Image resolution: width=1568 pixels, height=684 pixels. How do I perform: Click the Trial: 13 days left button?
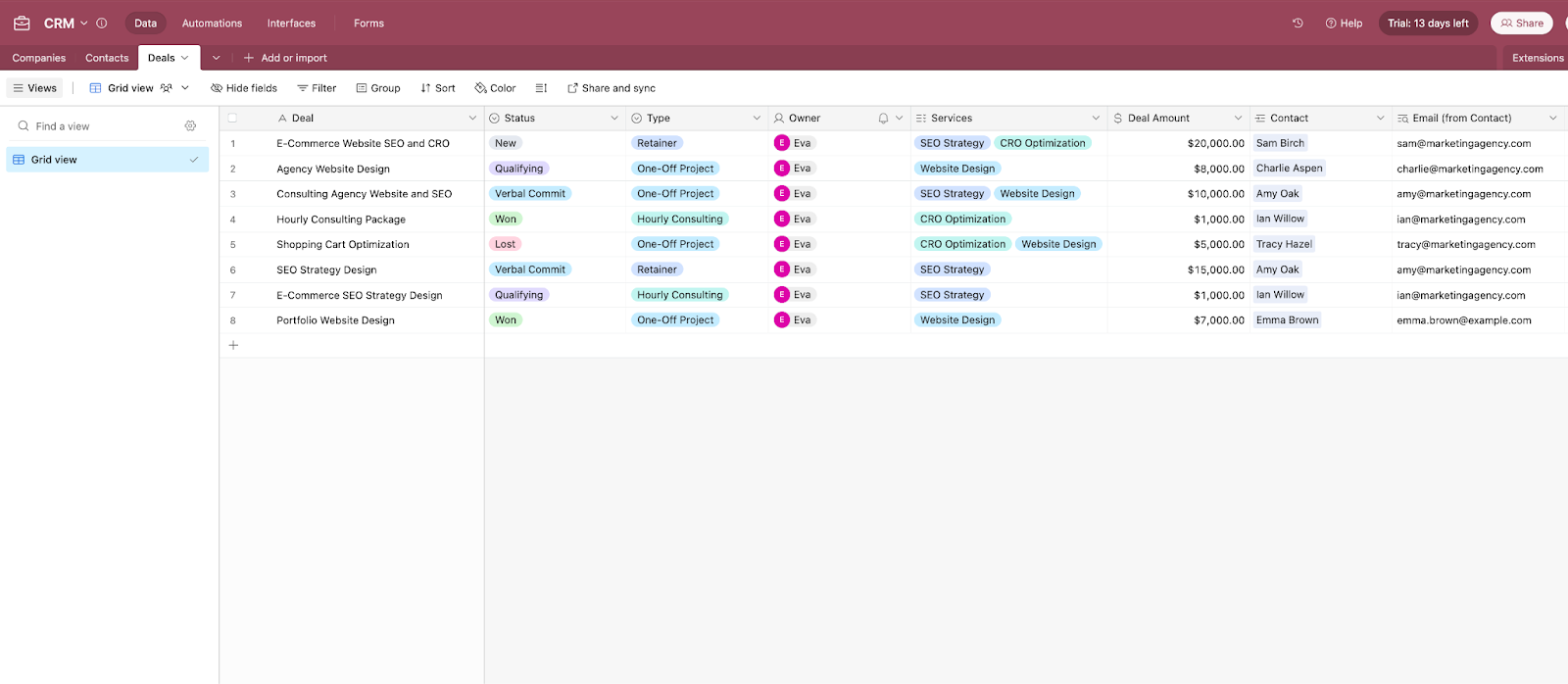coord(1428,23)
